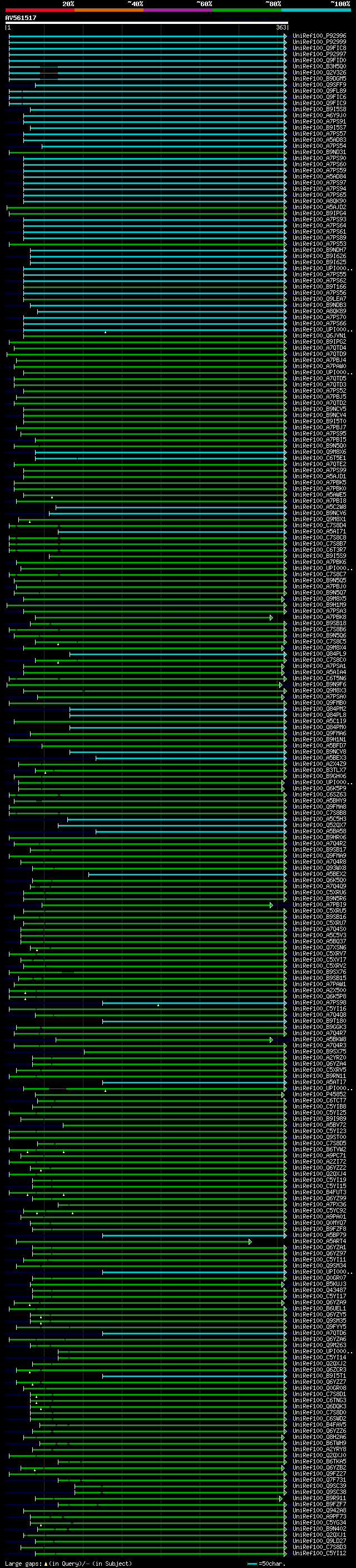Select hit label UniRef100_B9IPG4
This screenshot has width=356, height=1568.
click(x=319, y=214)
